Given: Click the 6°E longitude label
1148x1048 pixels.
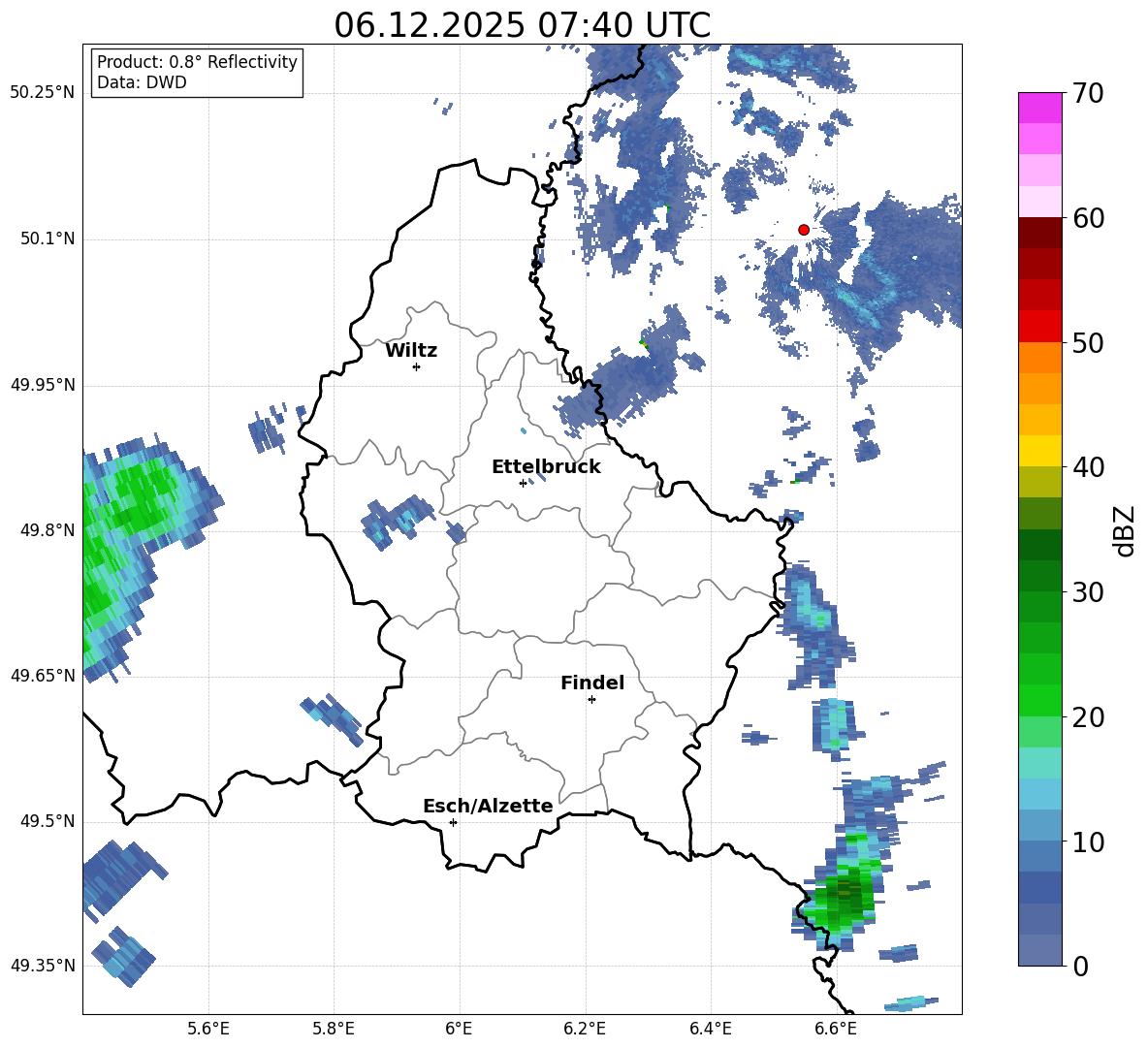Looking at the screenshot, I should click(459, 1029).
